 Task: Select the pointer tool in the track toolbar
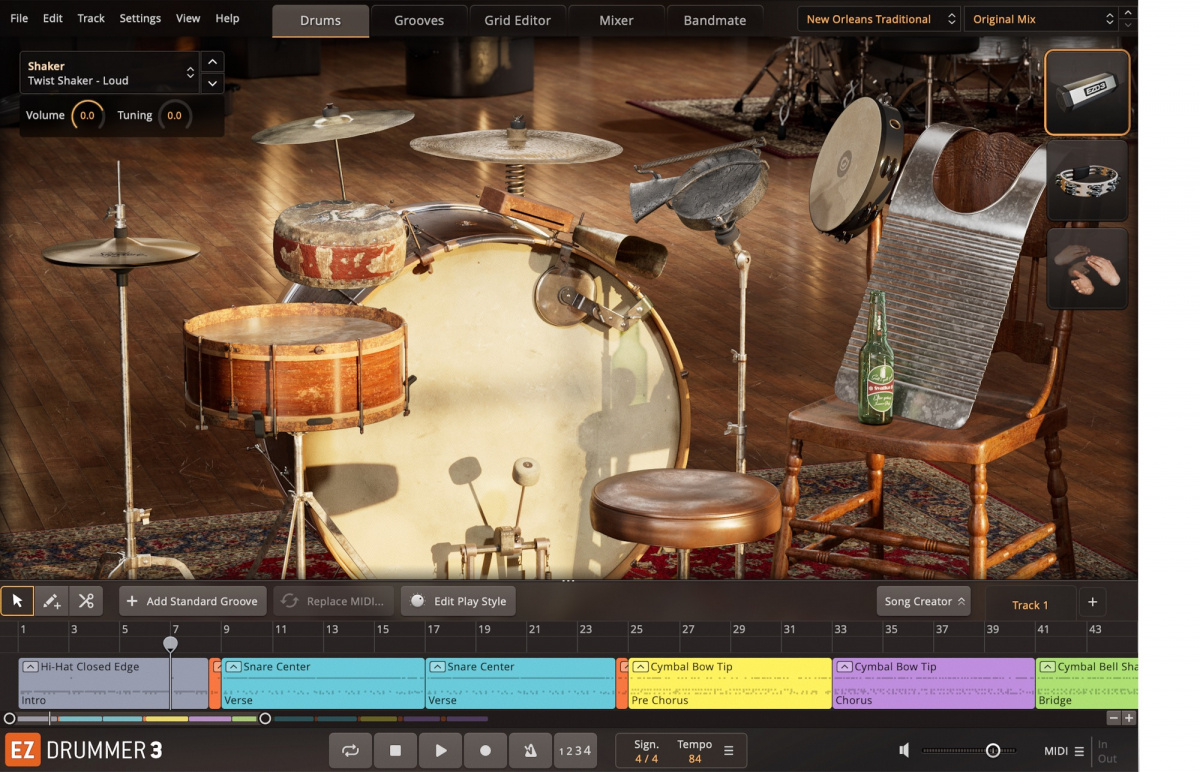(17, 600)
